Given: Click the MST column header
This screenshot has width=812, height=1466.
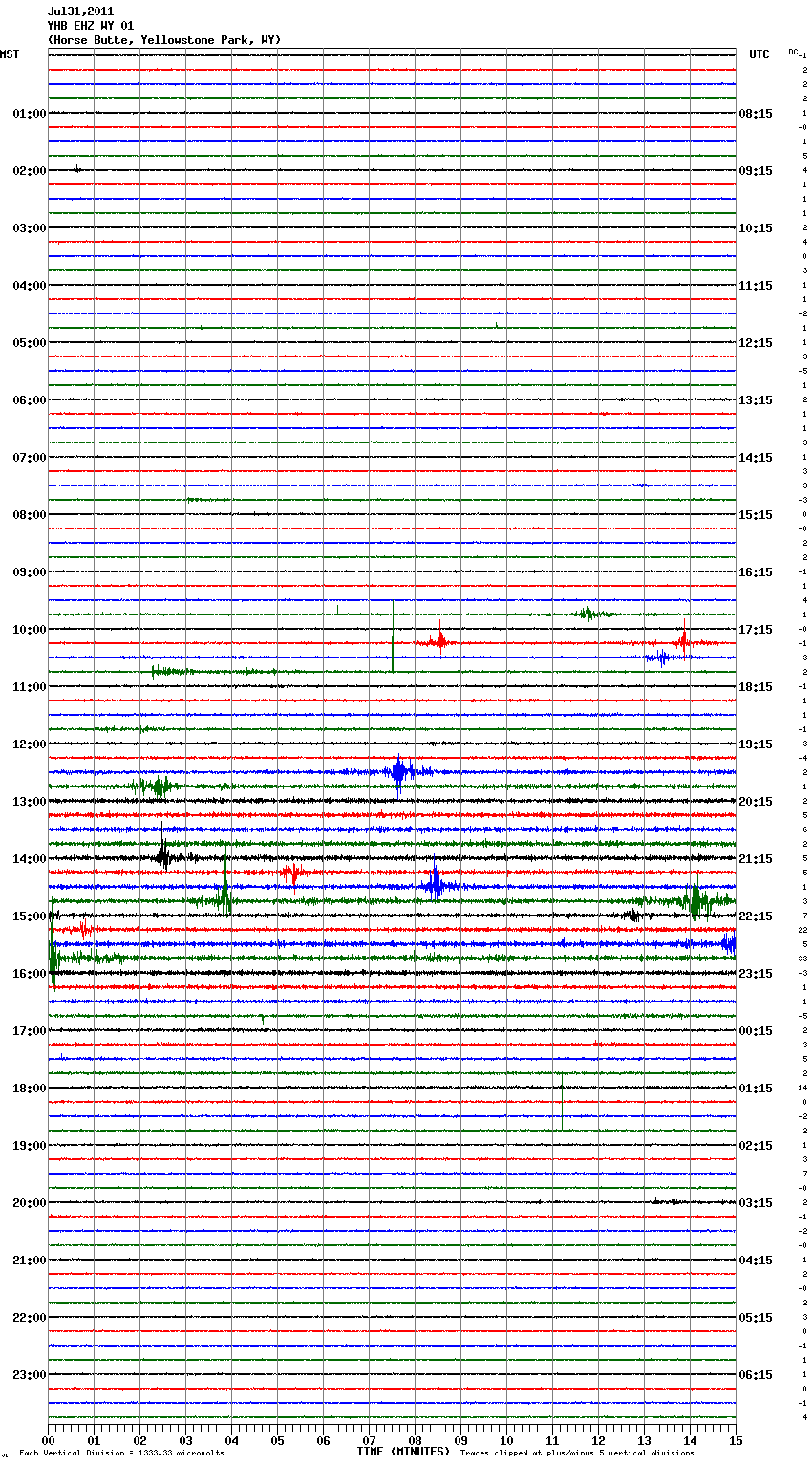Looking at the screenshot, I should (x=10, y=54).
